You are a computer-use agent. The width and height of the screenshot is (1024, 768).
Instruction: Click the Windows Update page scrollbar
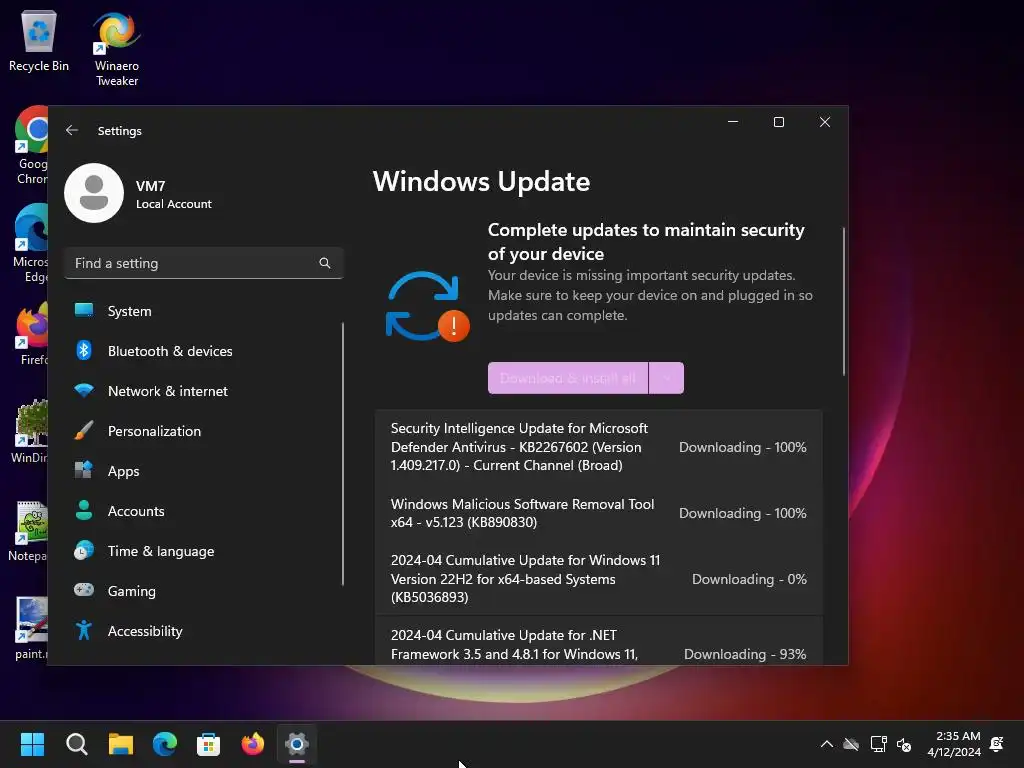(x=843, y=302)
